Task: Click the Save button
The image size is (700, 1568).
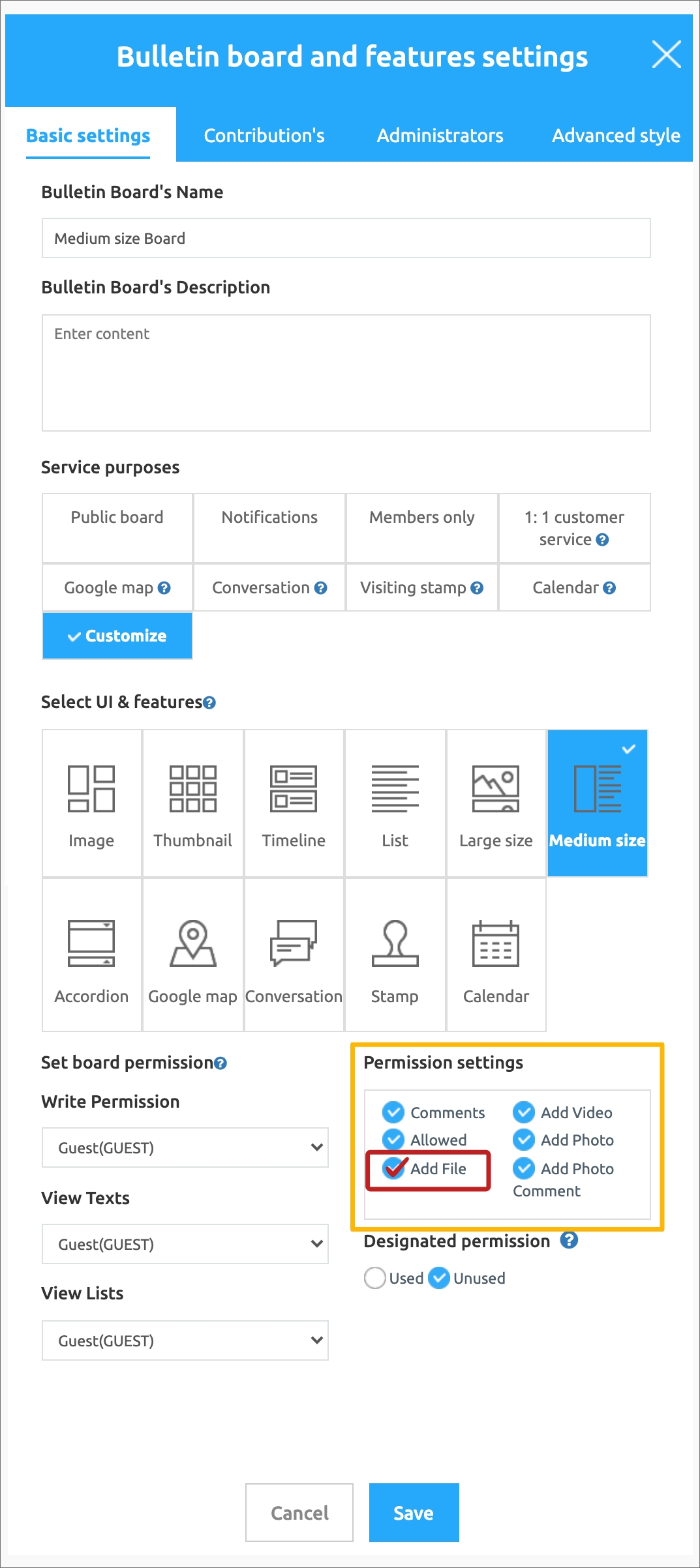Action: 414,1513
